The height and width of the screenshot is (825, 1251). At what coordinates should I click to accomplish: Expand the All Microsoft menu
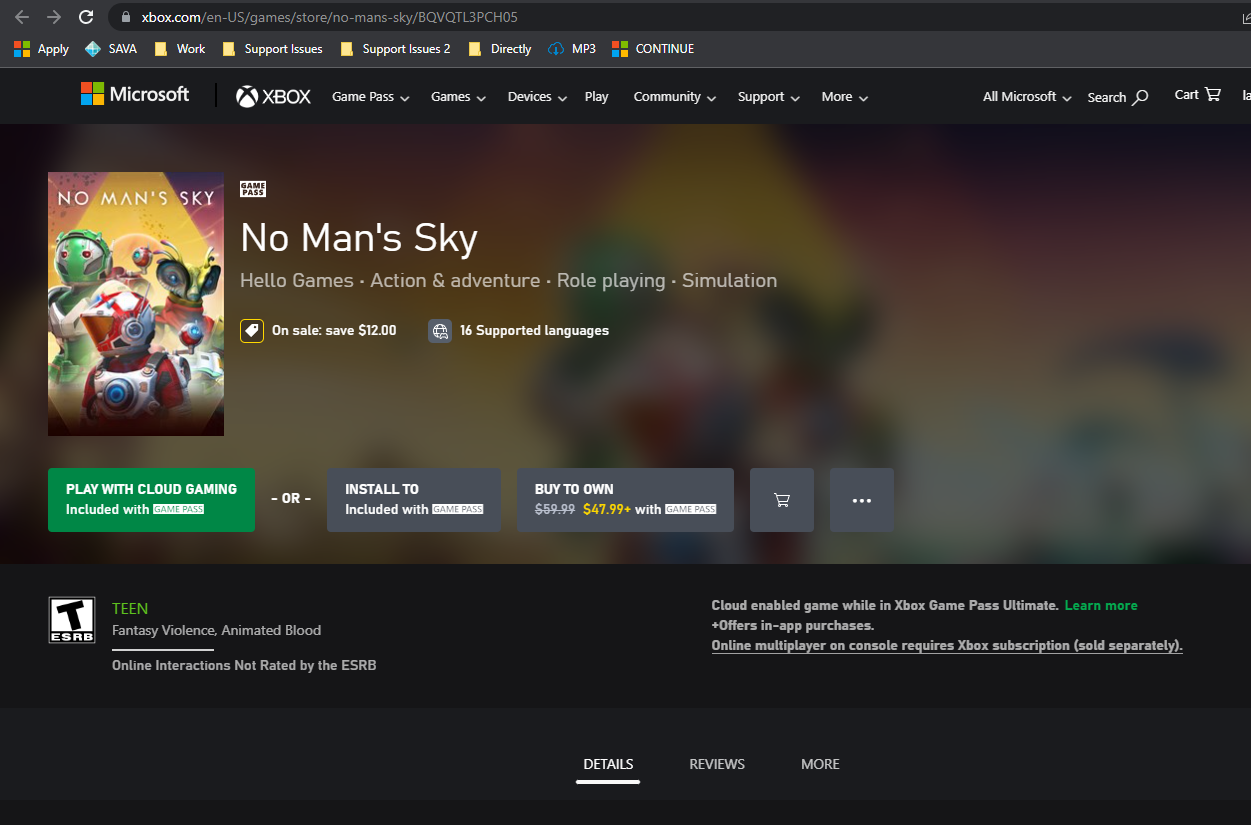1027,97
